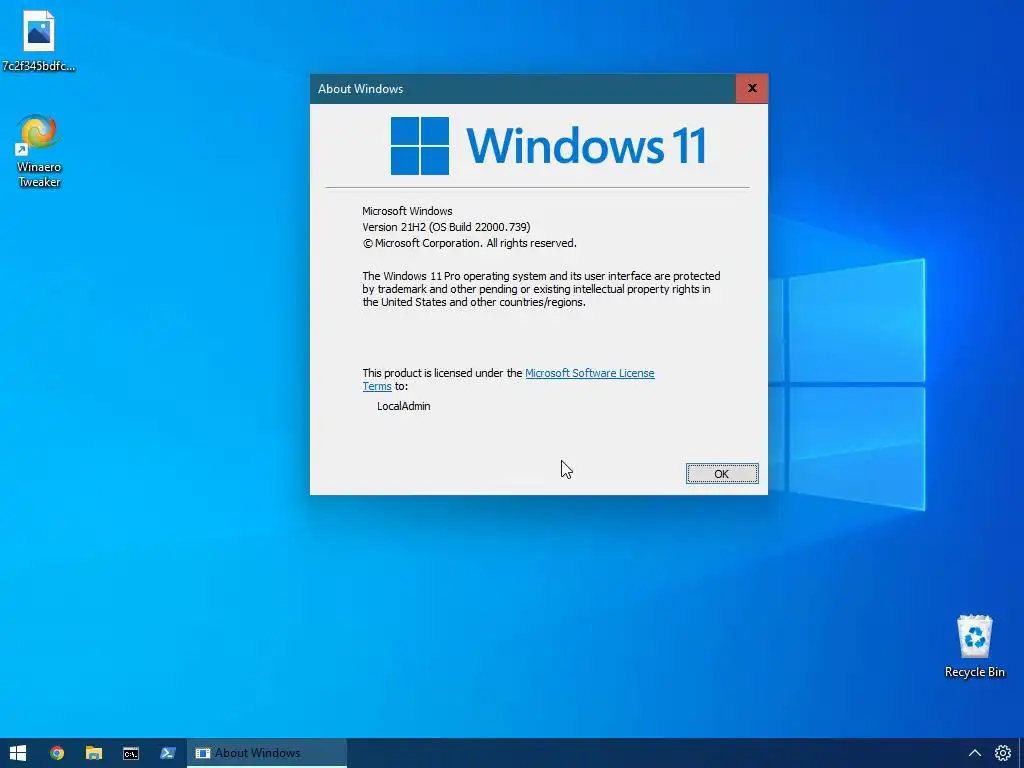The width and height of the screenshot is (1024, 768).
Task: Open File Explorer from the taskbar
Action: click(x=94, y=753)
